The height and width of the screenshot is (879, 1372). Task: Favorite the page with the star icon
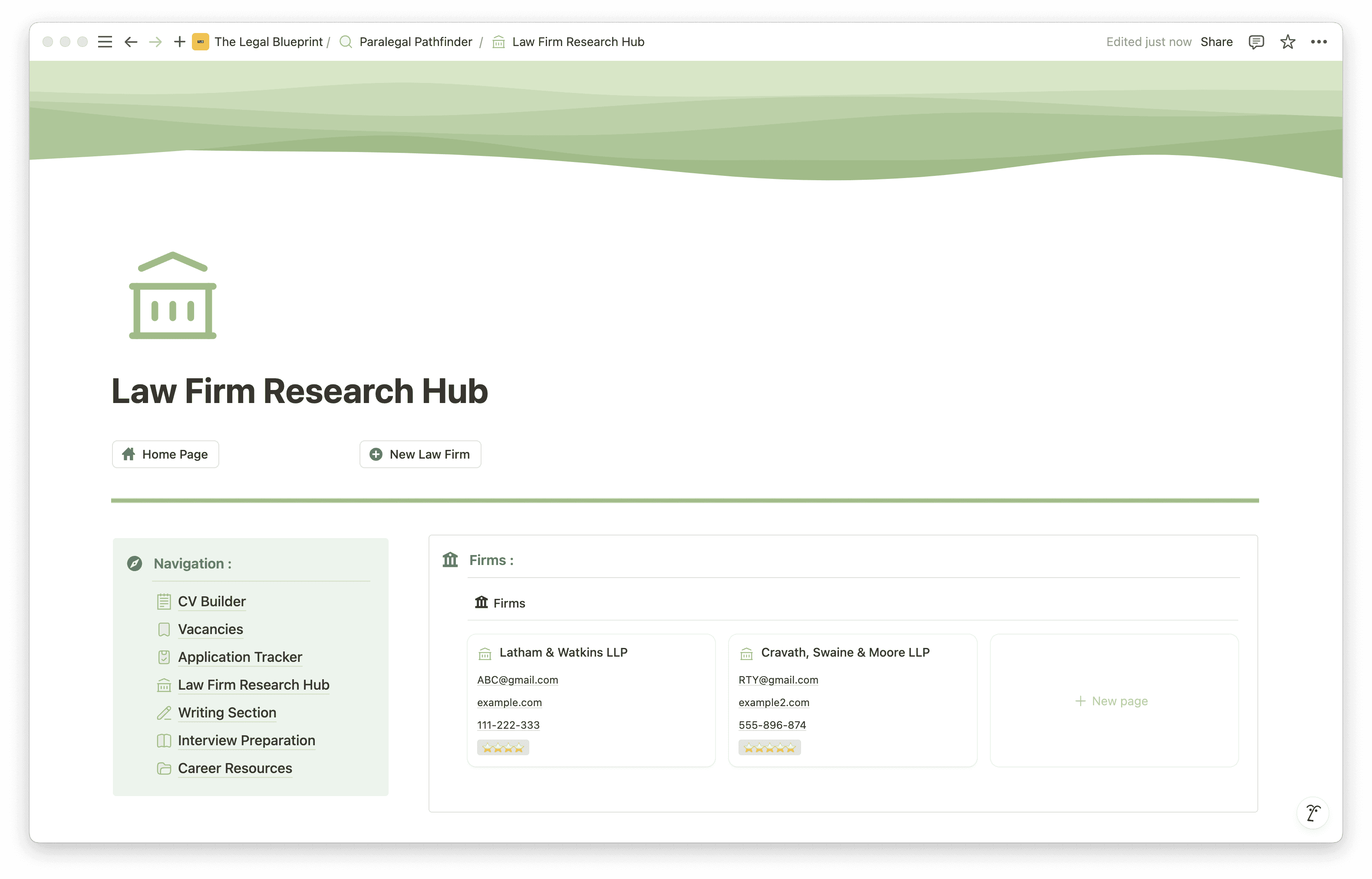tap(1287, 42)
